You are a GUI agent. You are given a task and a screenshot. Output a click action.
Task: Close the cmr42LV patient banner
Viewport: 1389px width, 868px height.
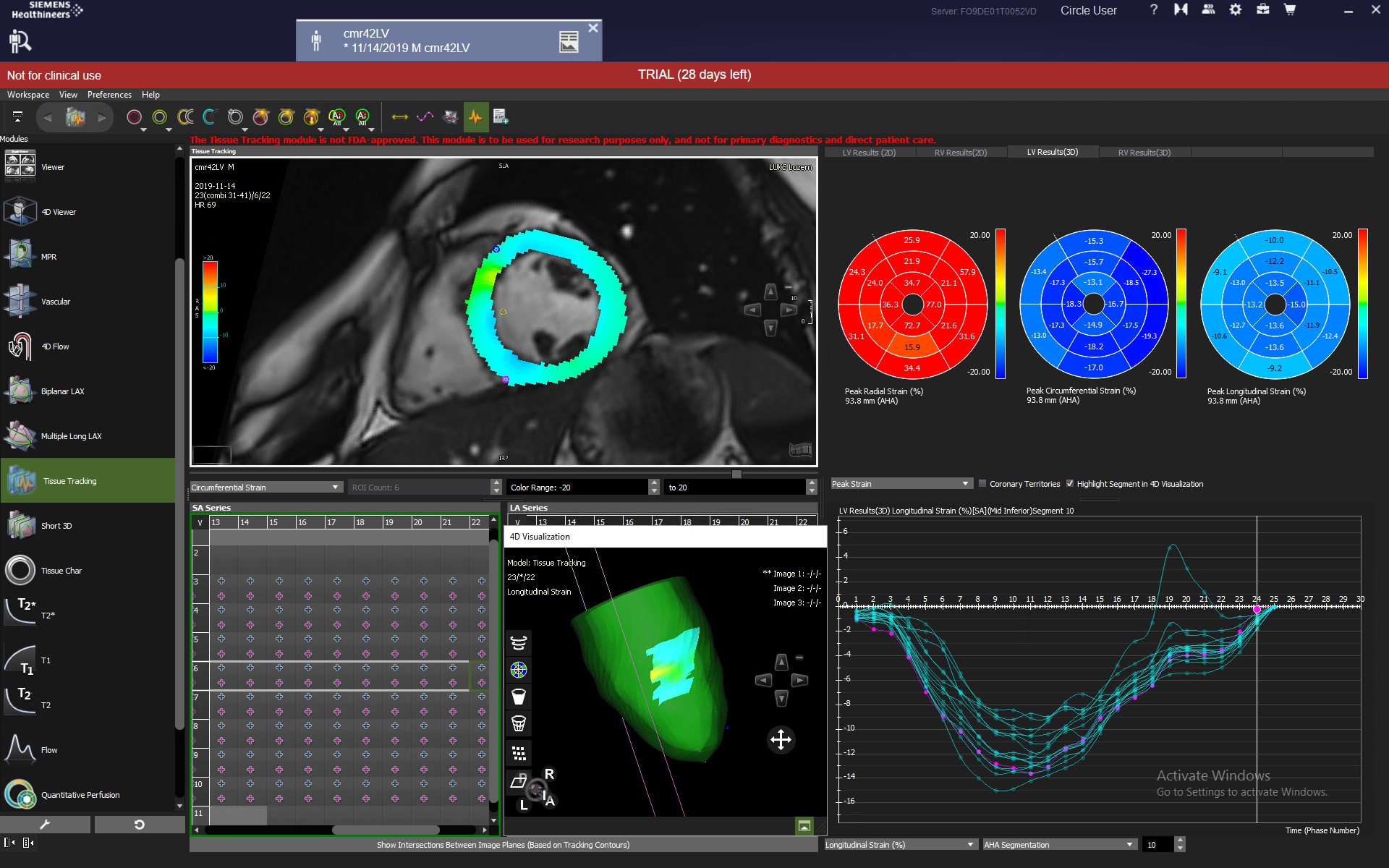click(x=593, y=27)
